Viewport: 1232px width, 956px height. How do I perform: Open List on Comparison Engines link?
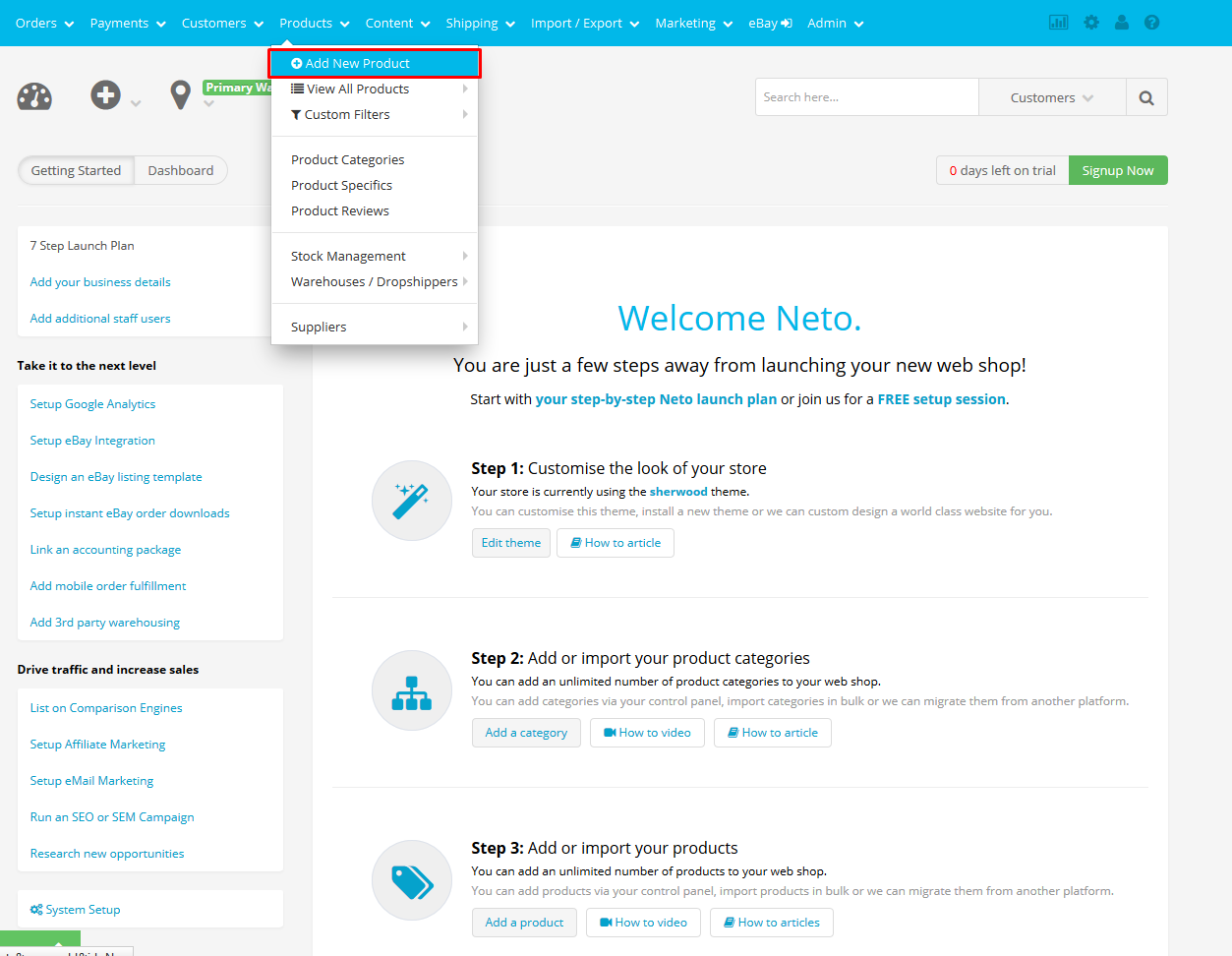coord(106,708)
